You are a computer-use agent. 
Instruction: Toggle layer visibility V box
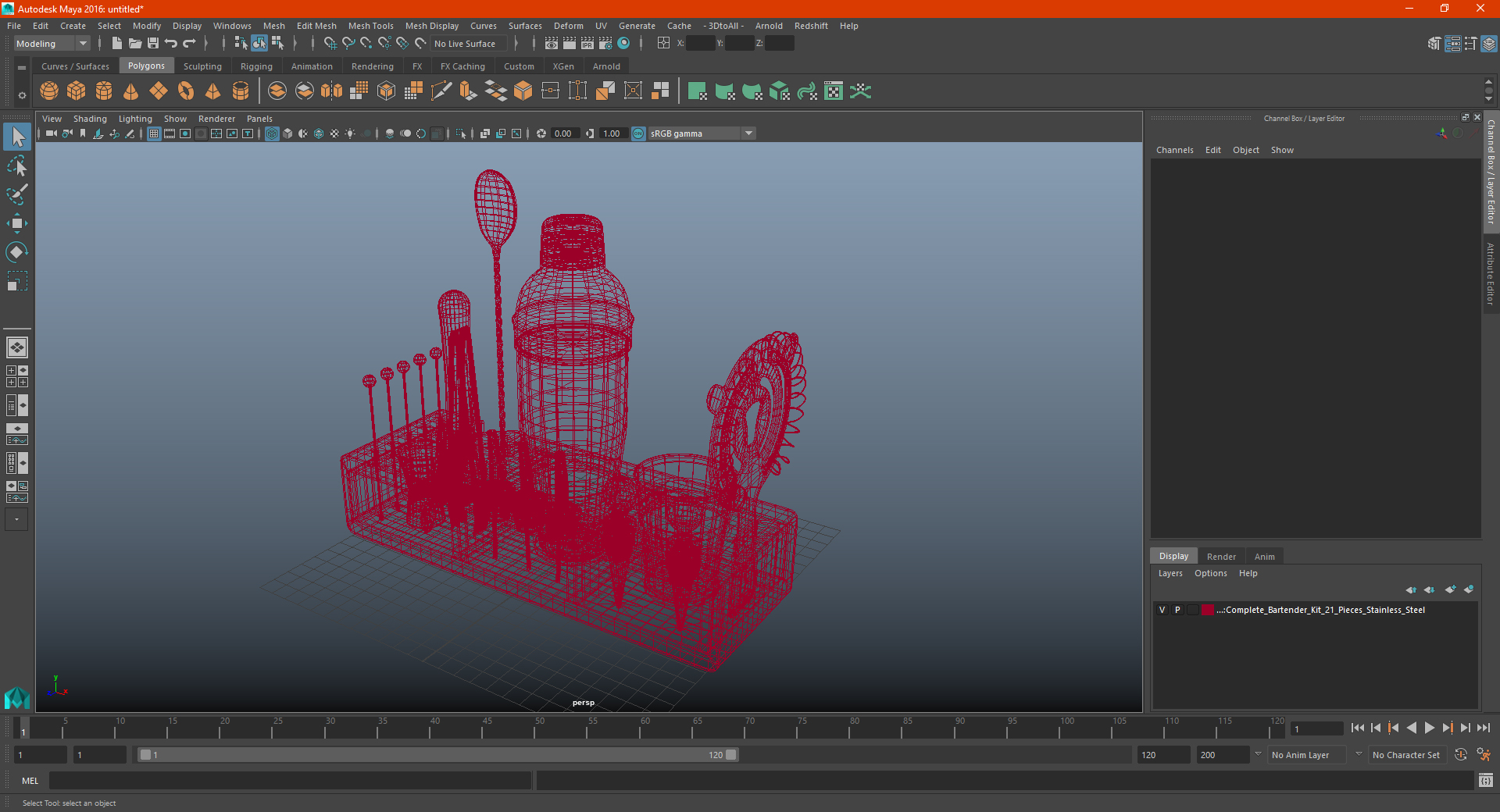click(x=1162, y=610)
